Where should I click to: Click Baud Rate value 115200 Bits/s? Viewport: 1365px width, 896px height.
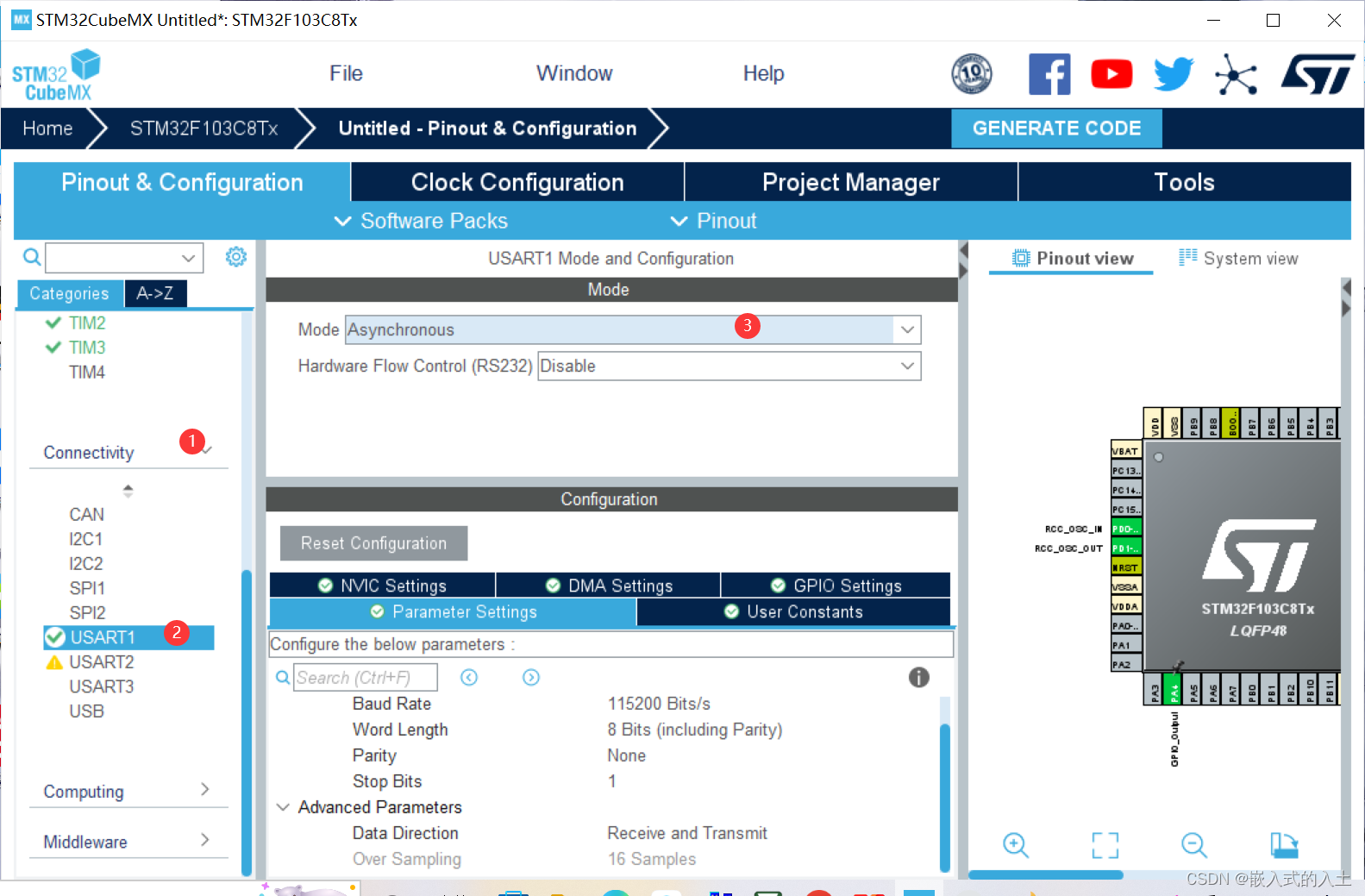click(659, 704)
